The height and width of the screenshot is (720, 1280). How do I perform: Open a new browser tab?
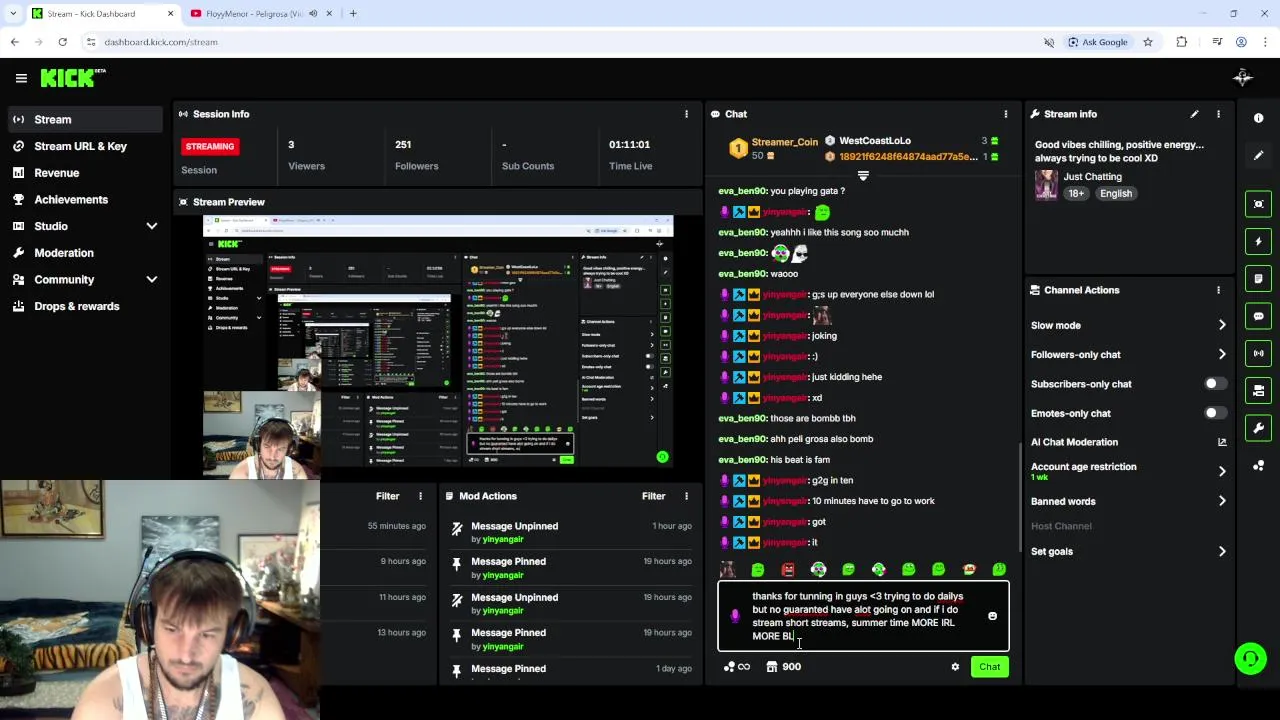pyautogui.click(x=353, y=14)
